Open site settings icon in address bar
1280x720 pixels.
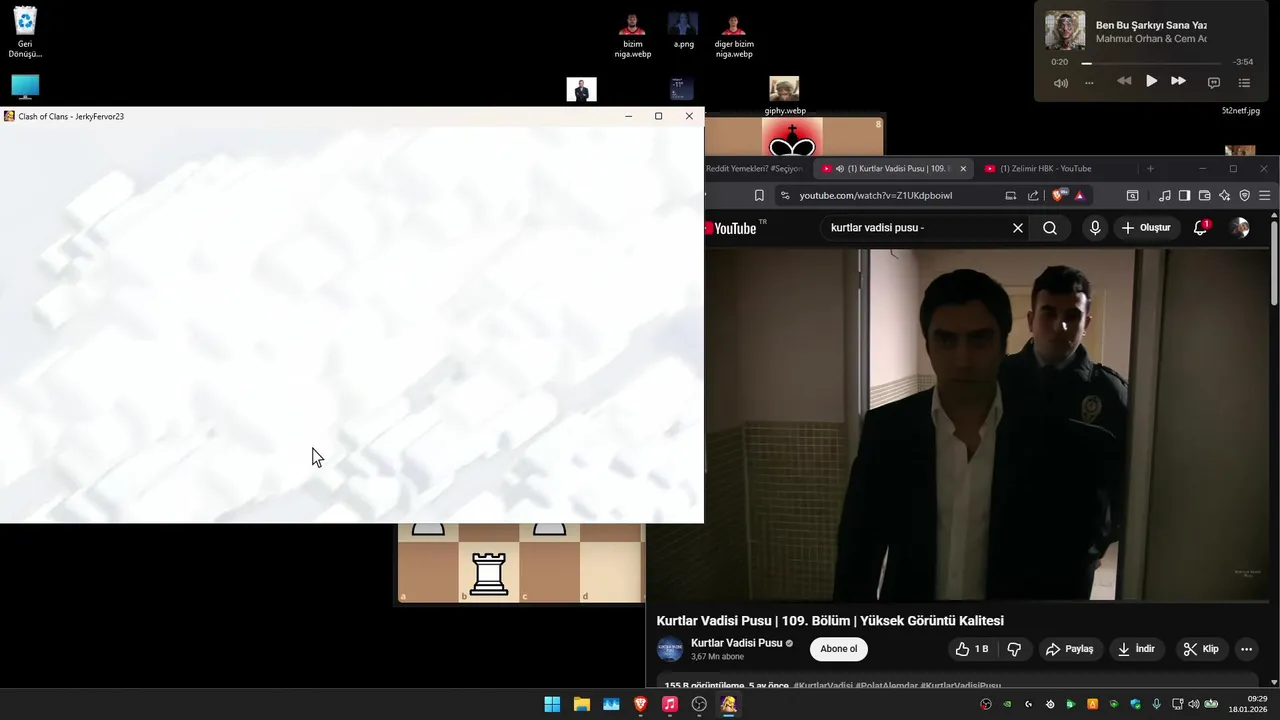click(785, 196)
